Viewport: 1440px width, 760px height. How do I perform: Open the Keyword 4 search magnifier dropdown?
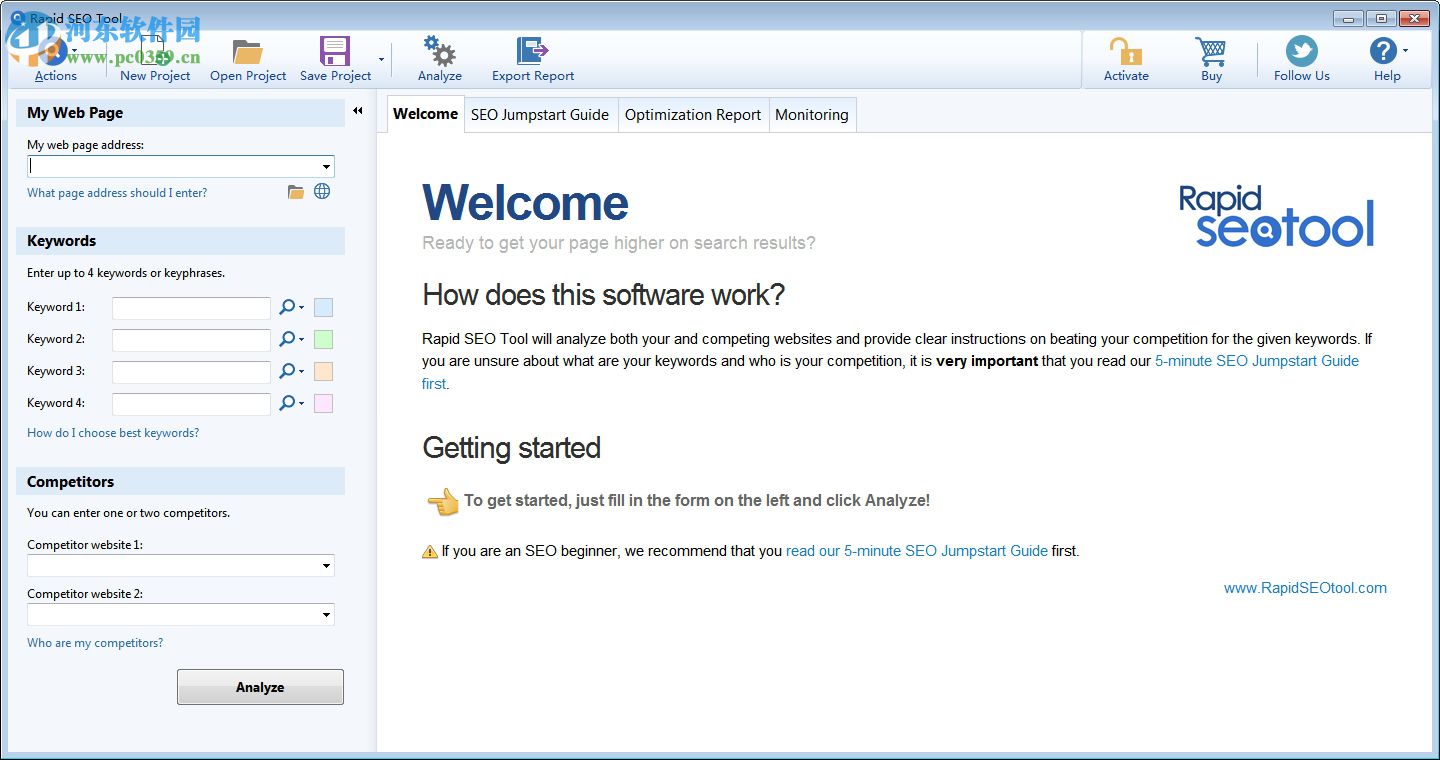[291, 404]
